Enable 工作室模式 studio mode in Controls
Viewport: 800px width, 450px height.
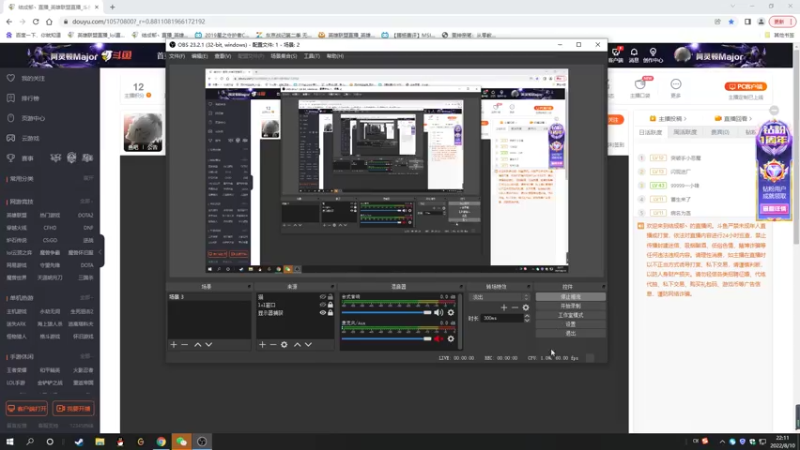point(570,315)
